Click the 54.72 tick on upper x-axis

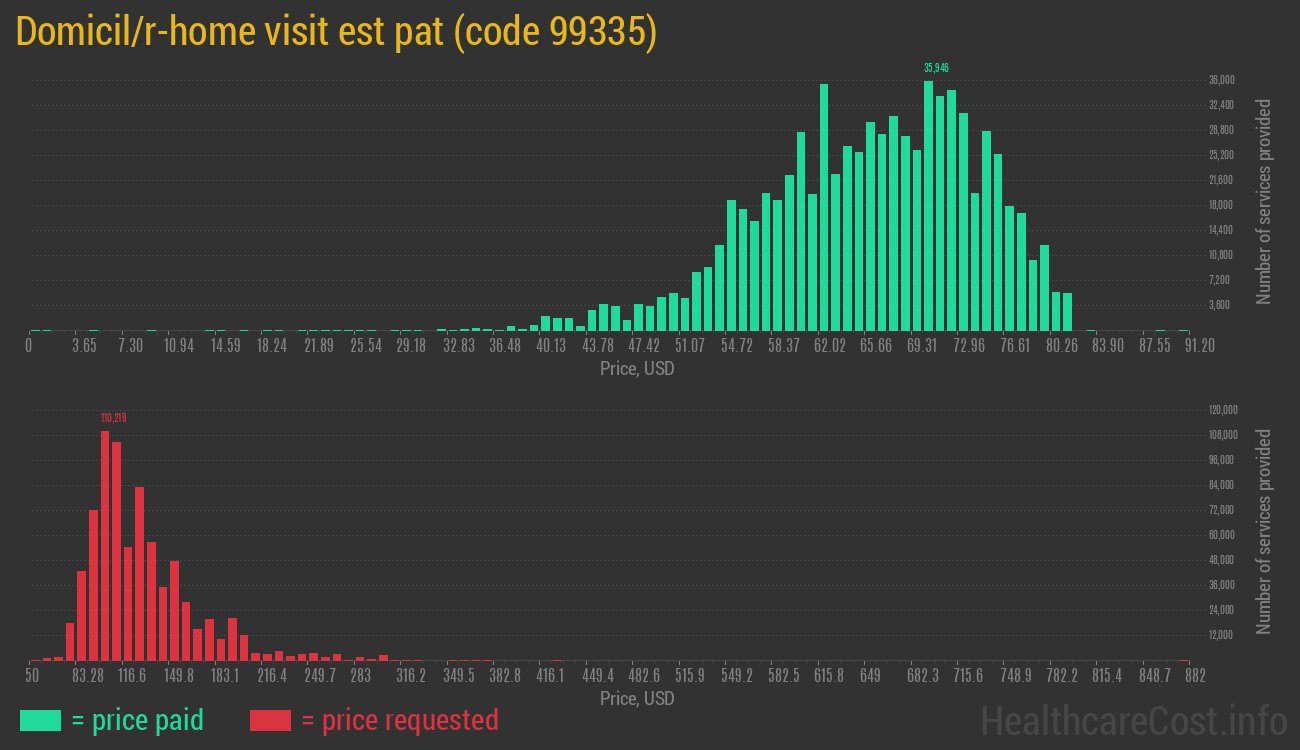(737, 345)
